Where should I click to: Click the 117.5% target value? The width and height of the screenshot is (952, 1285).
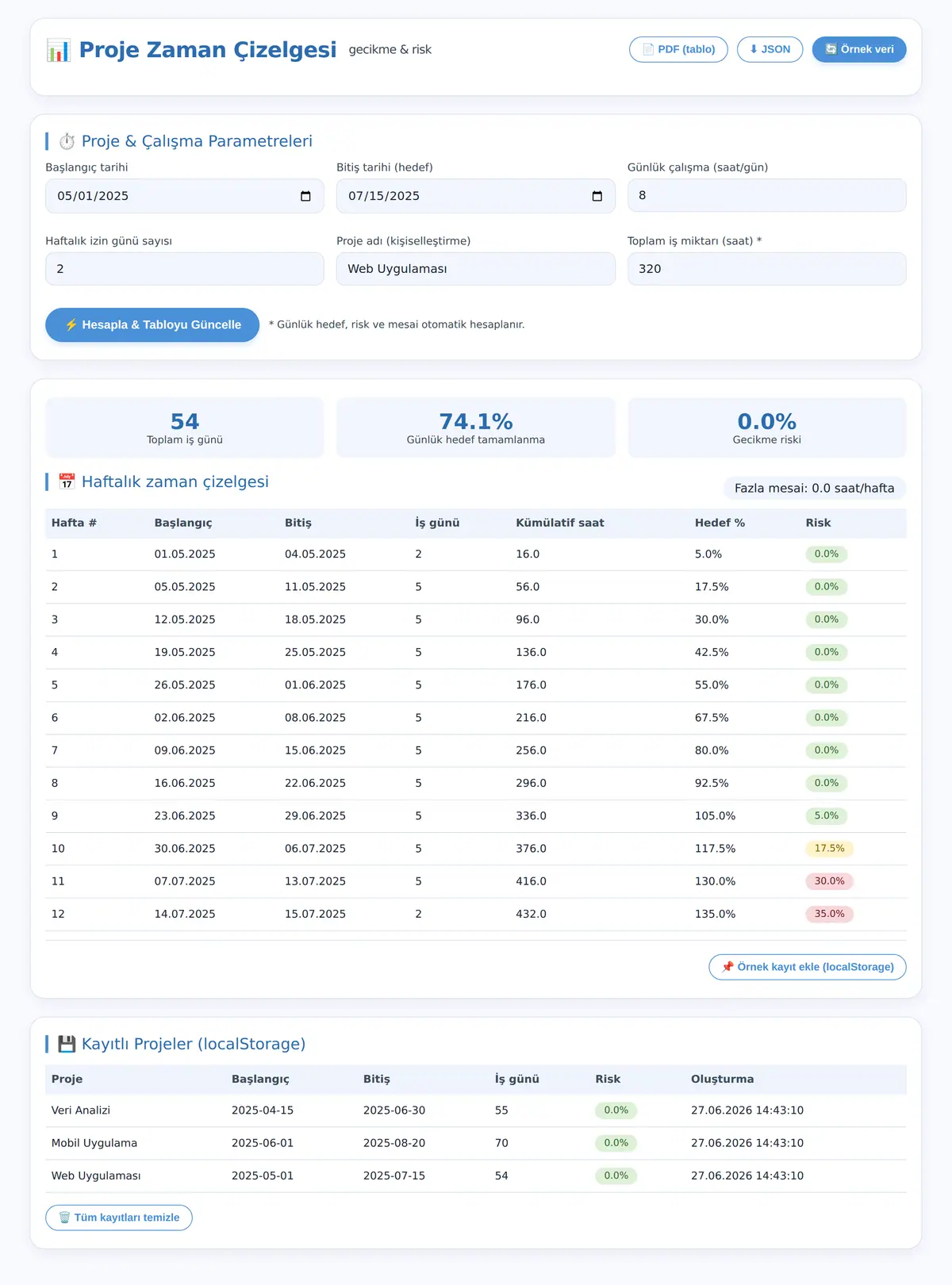click(x=715, y=849)
